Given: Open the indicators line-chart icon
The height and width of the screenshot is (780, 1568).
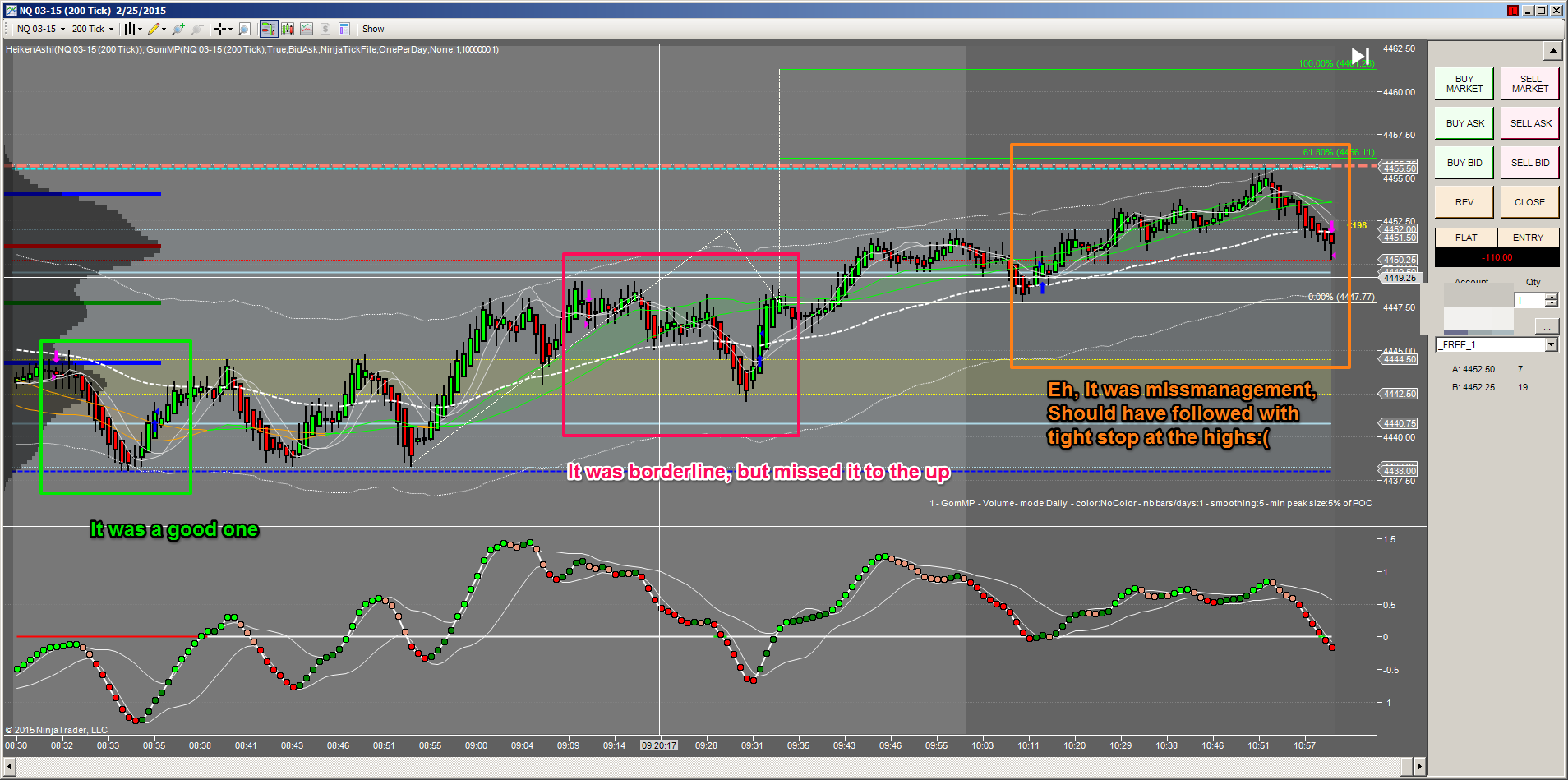Looking at the screenshot, I should 307,29.
